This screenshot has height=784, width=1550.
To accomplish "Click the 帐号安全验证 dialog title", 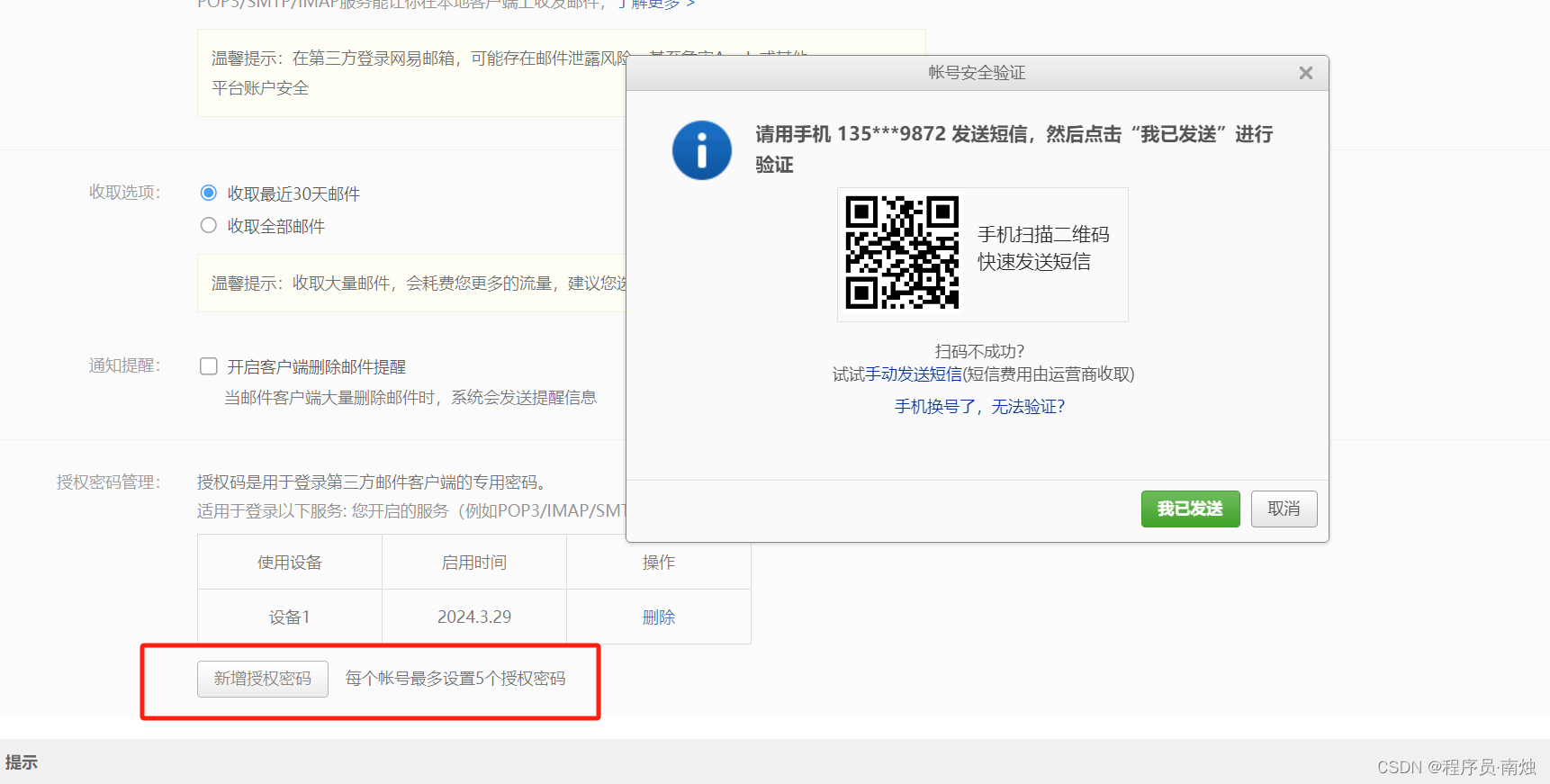I will [x=977, y=73].
